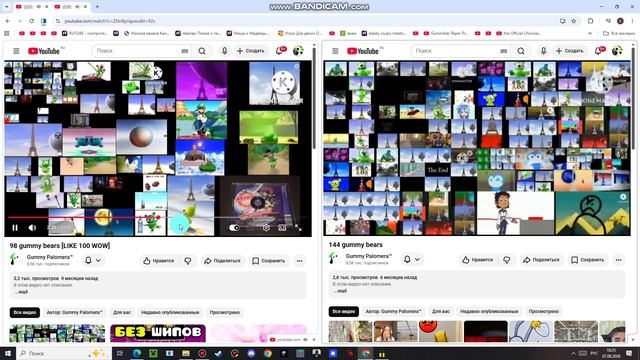This screenshot has width=640, height=360.
Task: Open the new tab plus button
Action: (97, 7)
